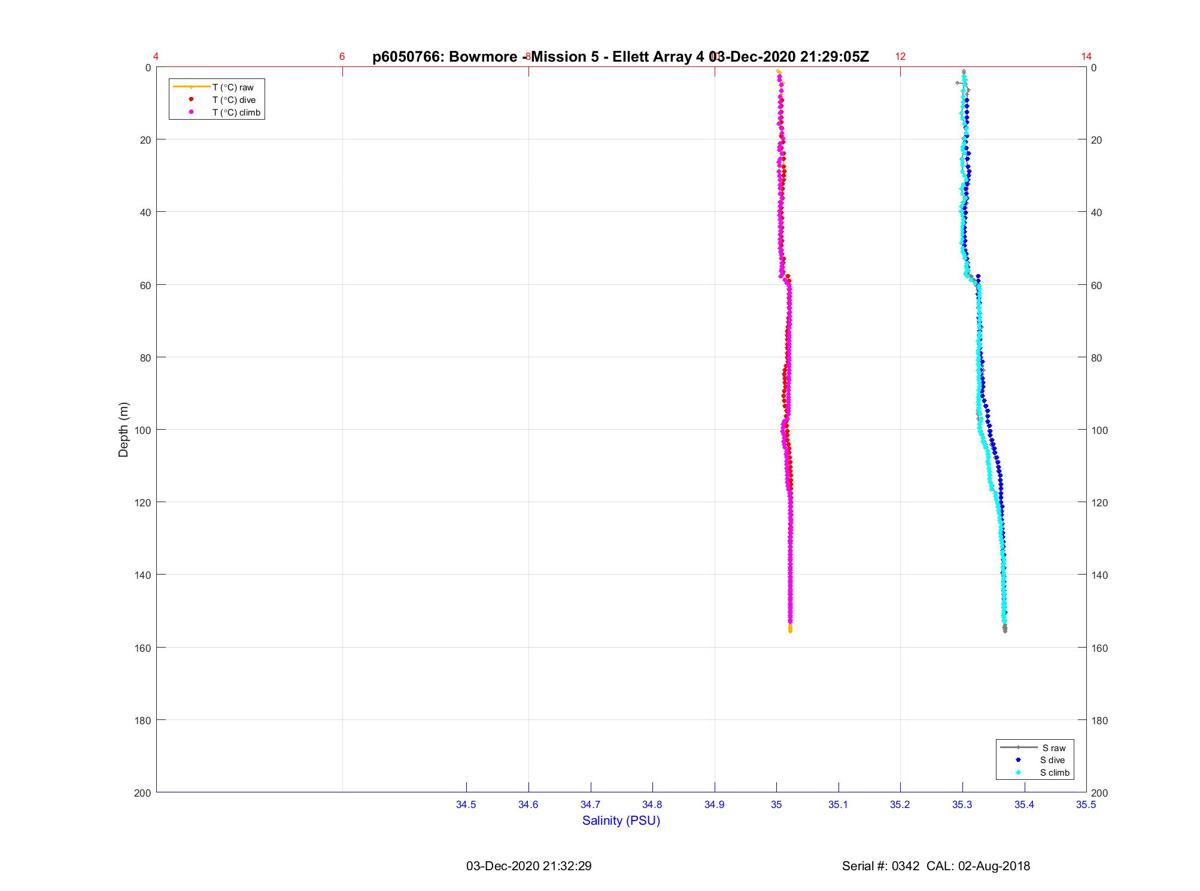
Task: Click the 34.9 salinity tick label
Action: point(714,804)
